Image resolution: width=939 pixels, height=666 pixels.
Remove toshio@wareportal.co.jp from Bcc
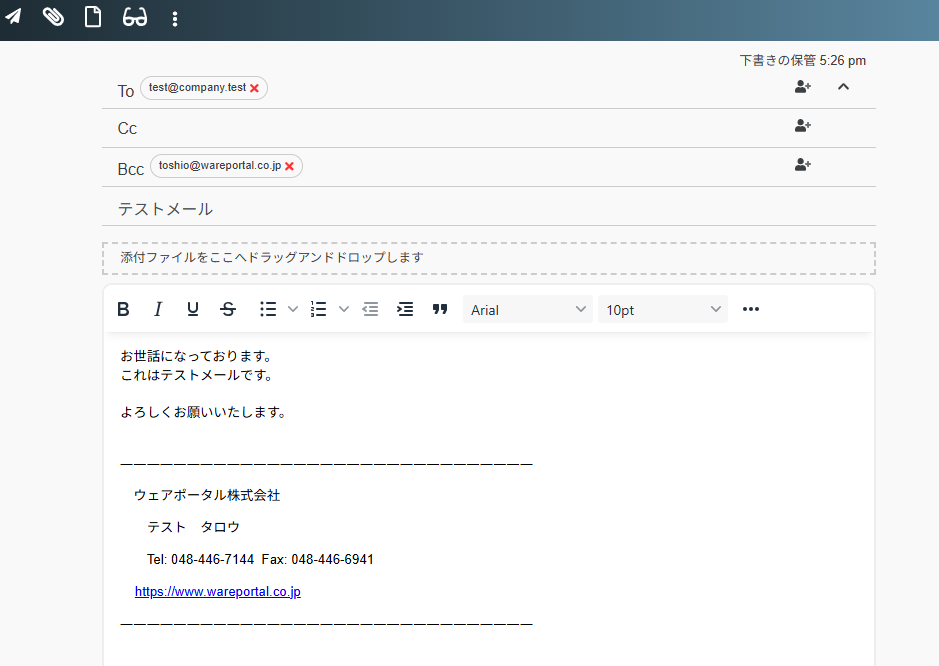[x=290, y=166]
